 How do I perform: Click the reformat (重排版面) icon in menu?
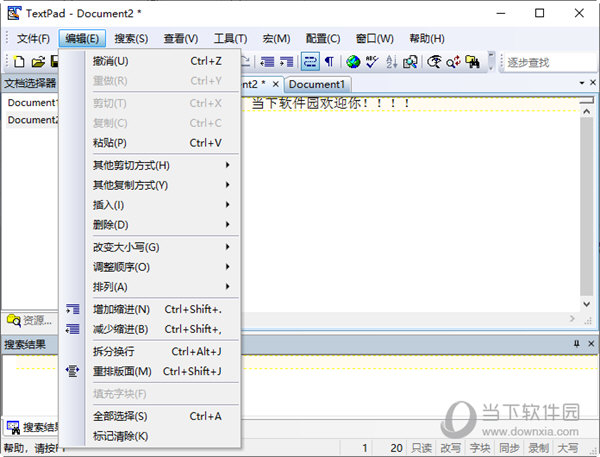pos(72,371)
